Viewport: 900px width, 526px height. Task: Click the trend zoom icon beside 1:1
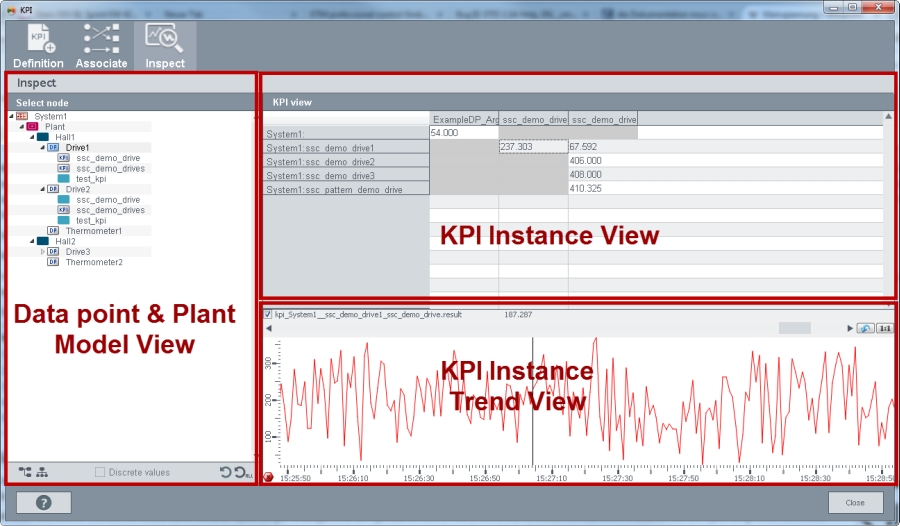pos(866,328)
